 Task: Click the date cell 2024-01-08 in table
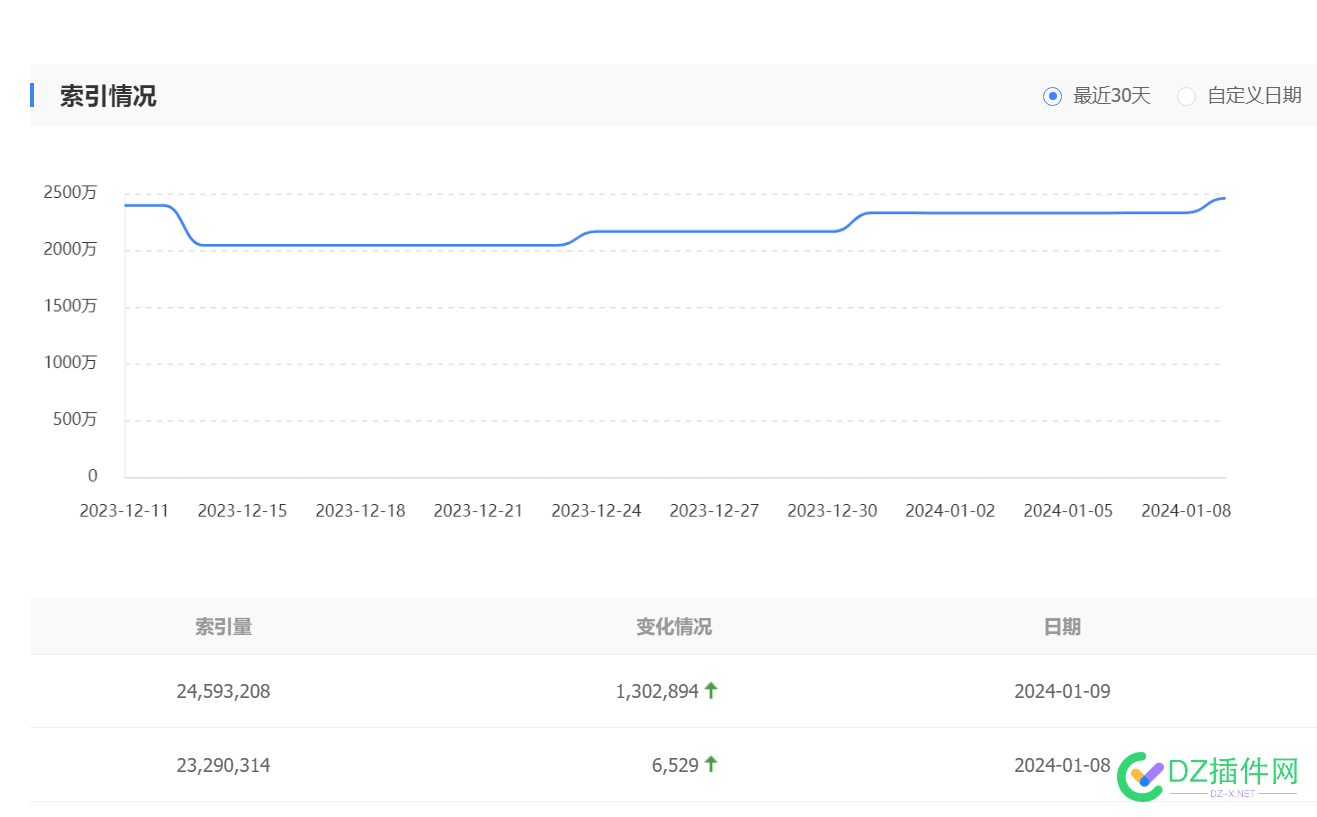tap(1062, 765)
